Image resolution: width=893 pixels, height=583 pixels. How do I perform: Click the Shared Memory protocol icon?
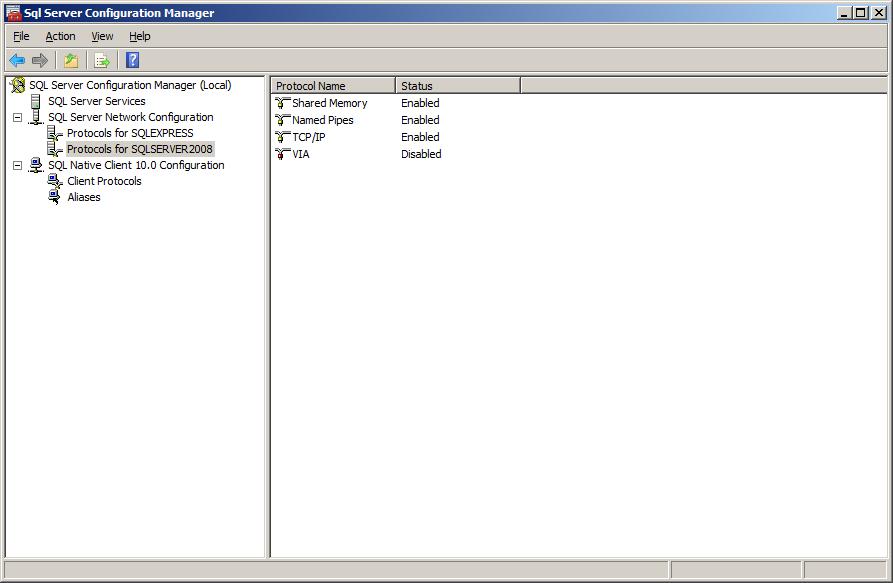[x=282, y=103]
